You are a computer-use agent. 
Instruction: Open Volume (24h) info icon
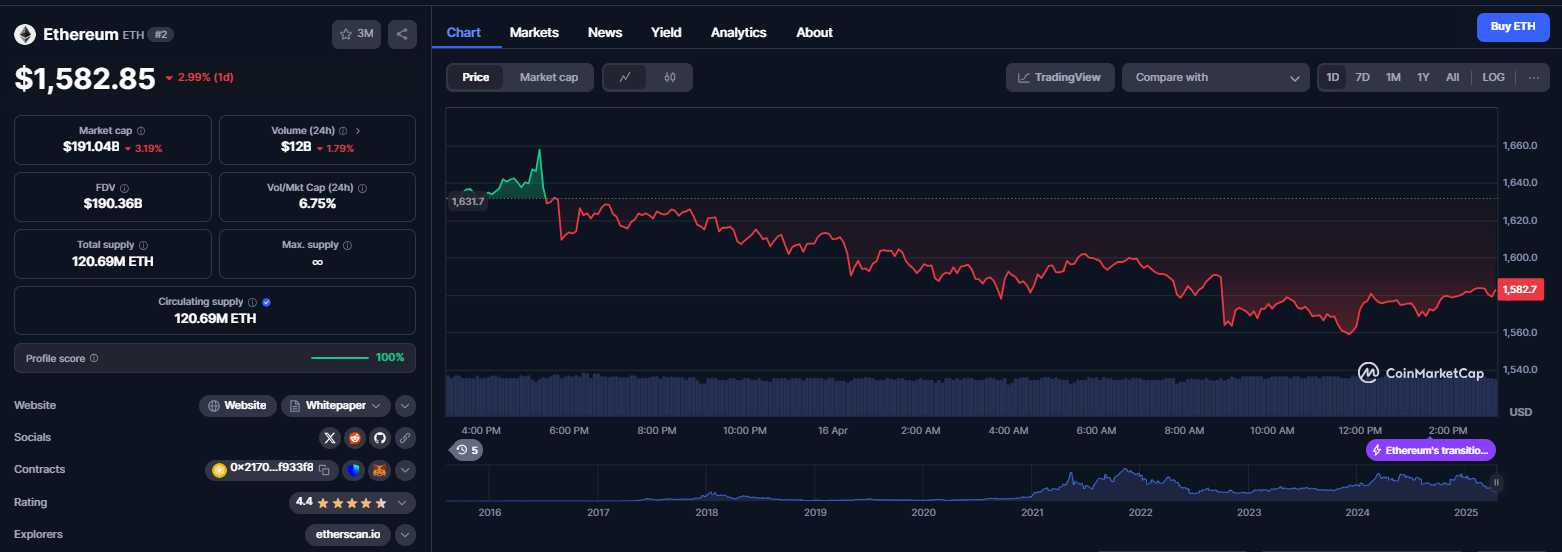pos(343,131)
